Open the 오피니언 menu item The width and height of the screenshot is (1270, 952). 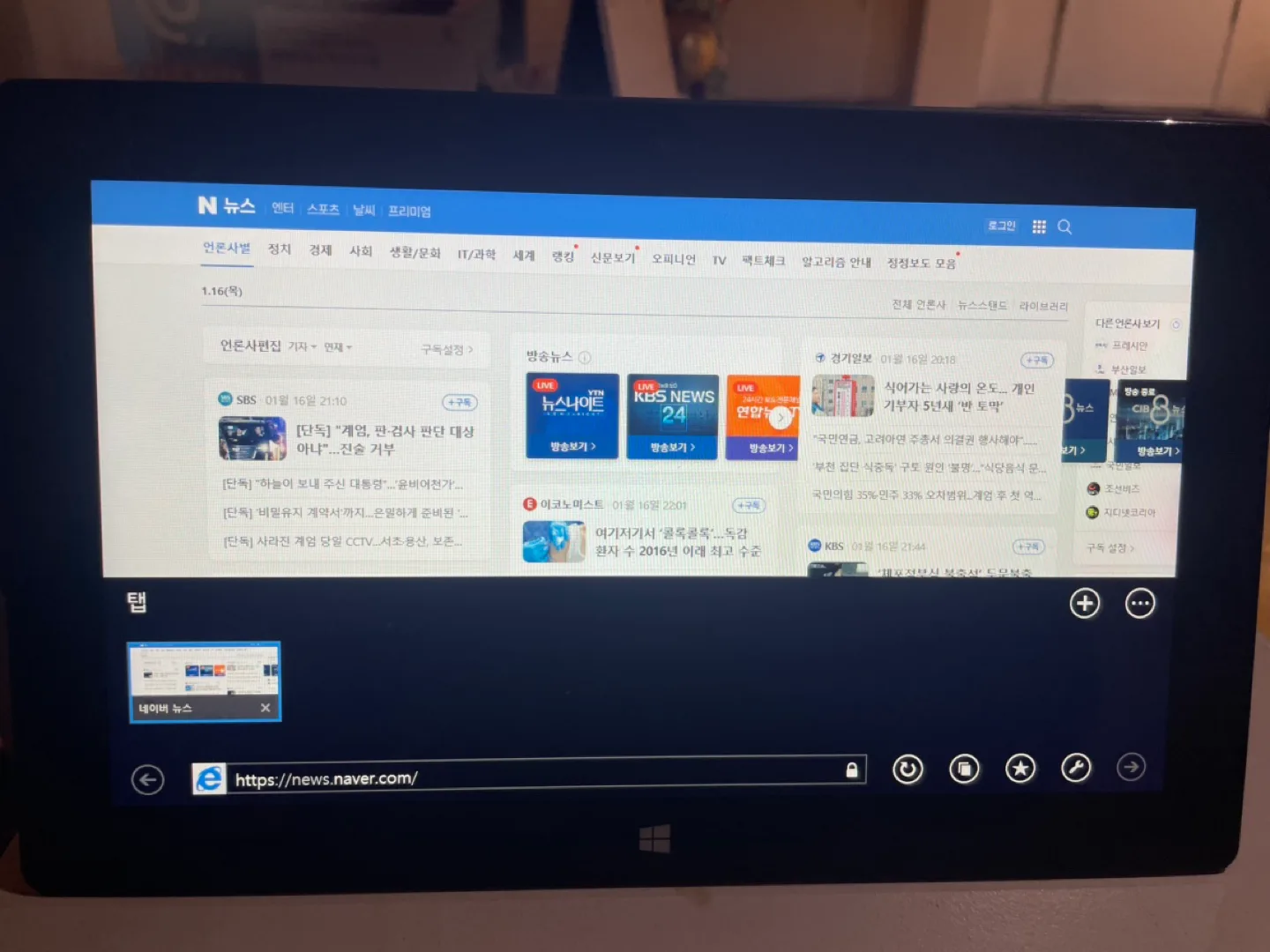674,259
